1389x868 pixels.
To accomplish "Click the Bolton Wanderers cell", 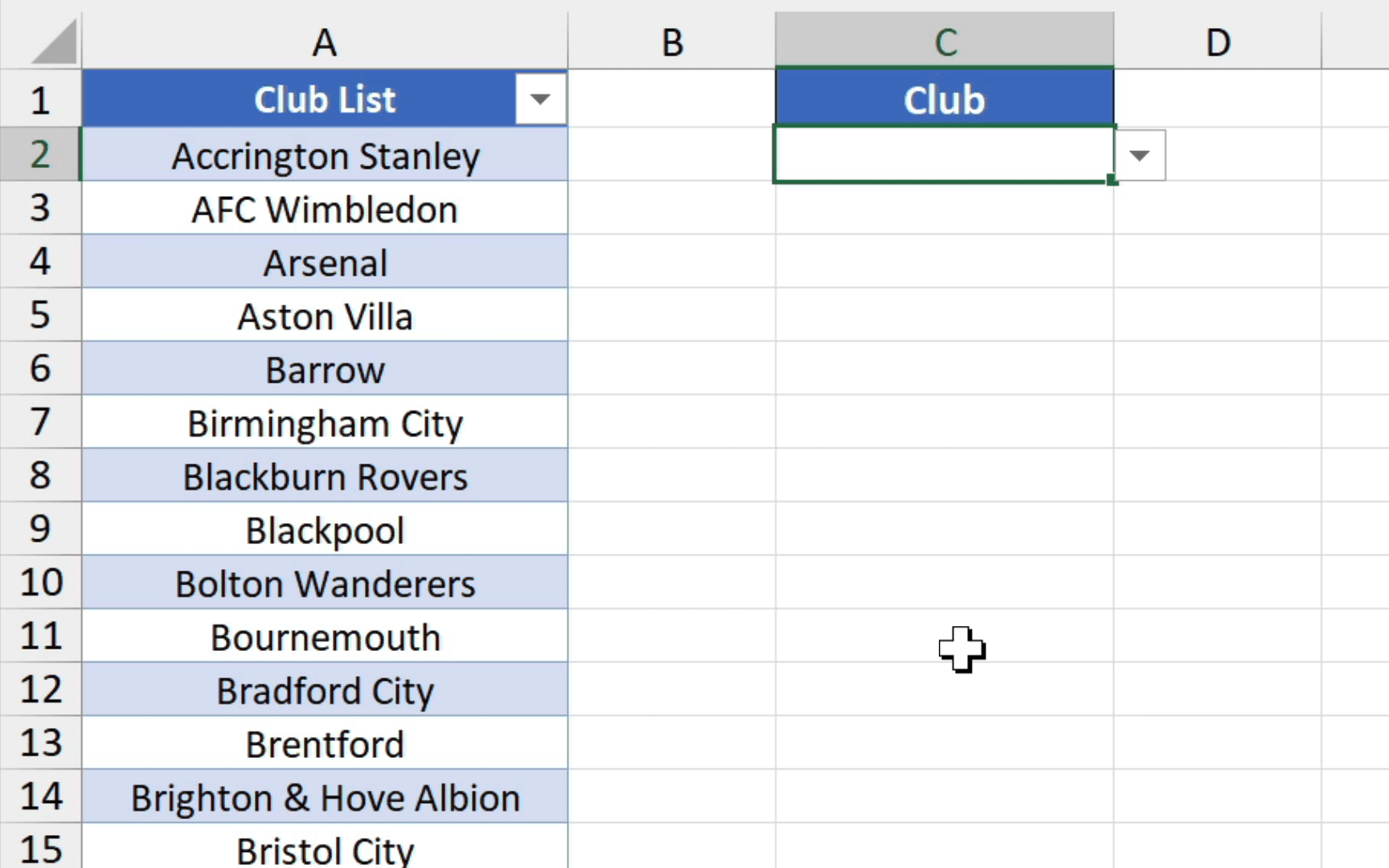I will pos(325,583).
